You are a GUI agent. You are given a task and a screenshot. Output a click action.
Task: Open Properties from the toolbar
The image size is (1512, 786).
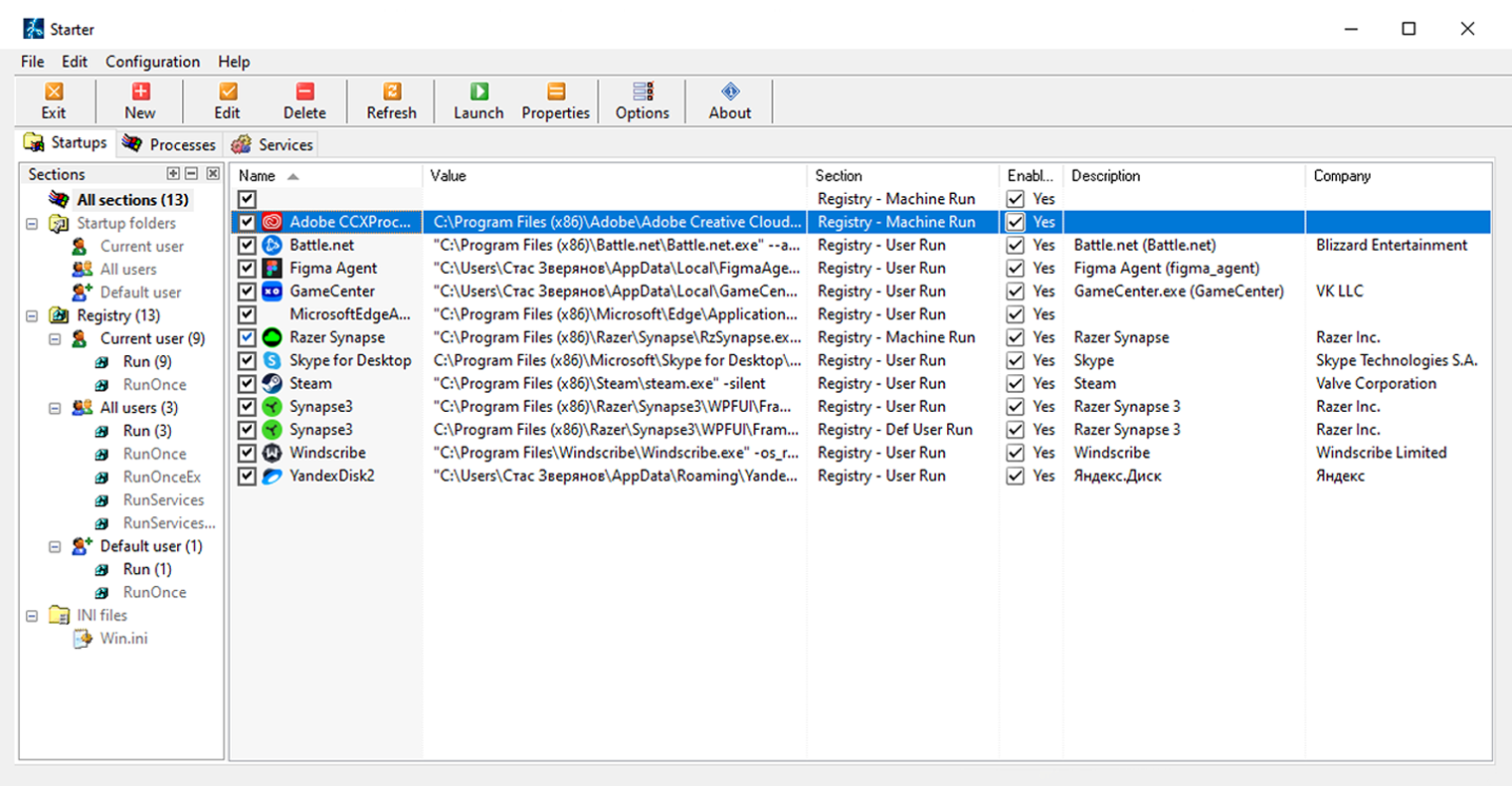pos(556,100)
